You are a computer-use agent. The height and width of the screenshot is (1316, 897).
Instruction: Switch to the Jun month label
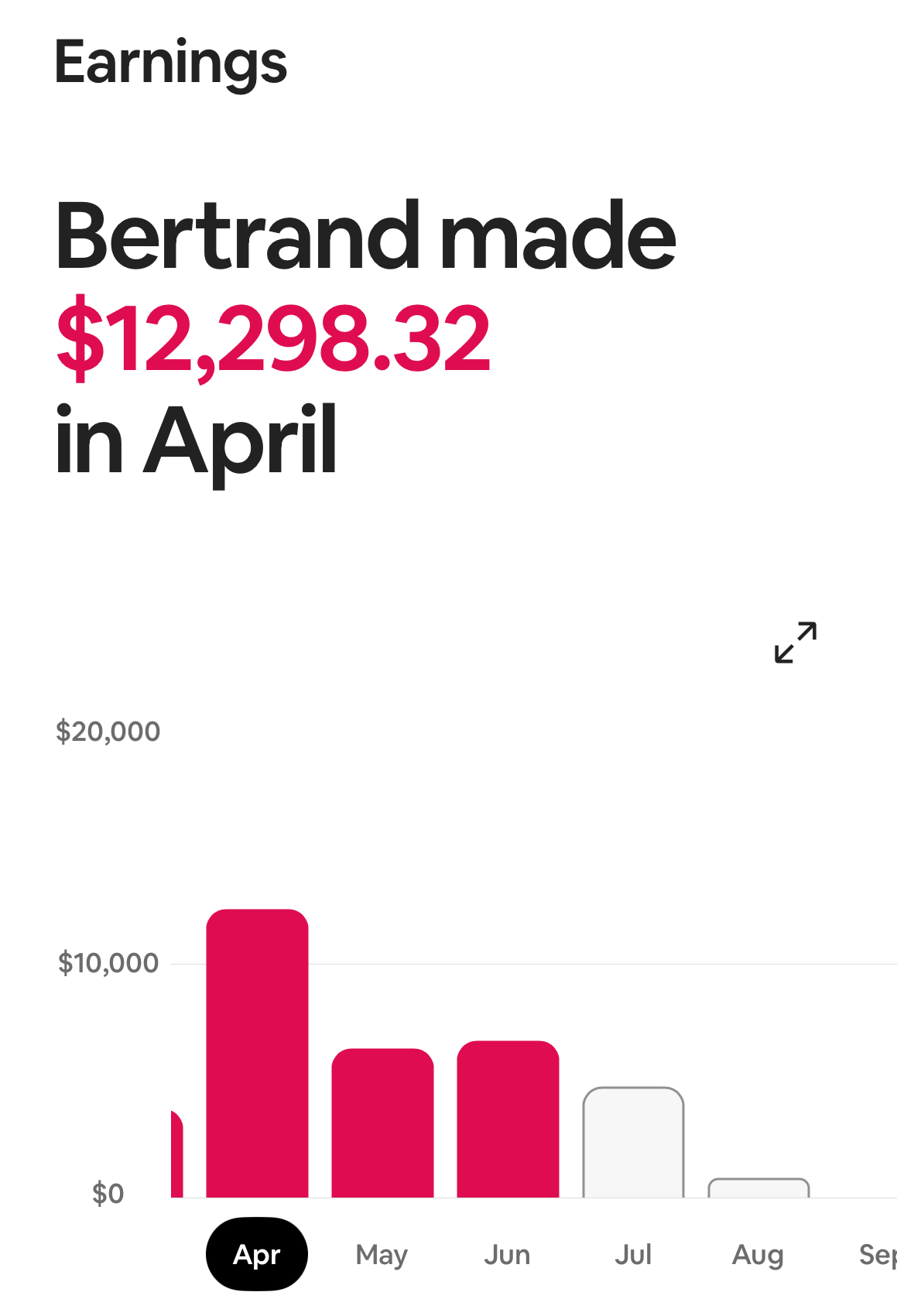pyautogui.click(x=507, y=1254)
